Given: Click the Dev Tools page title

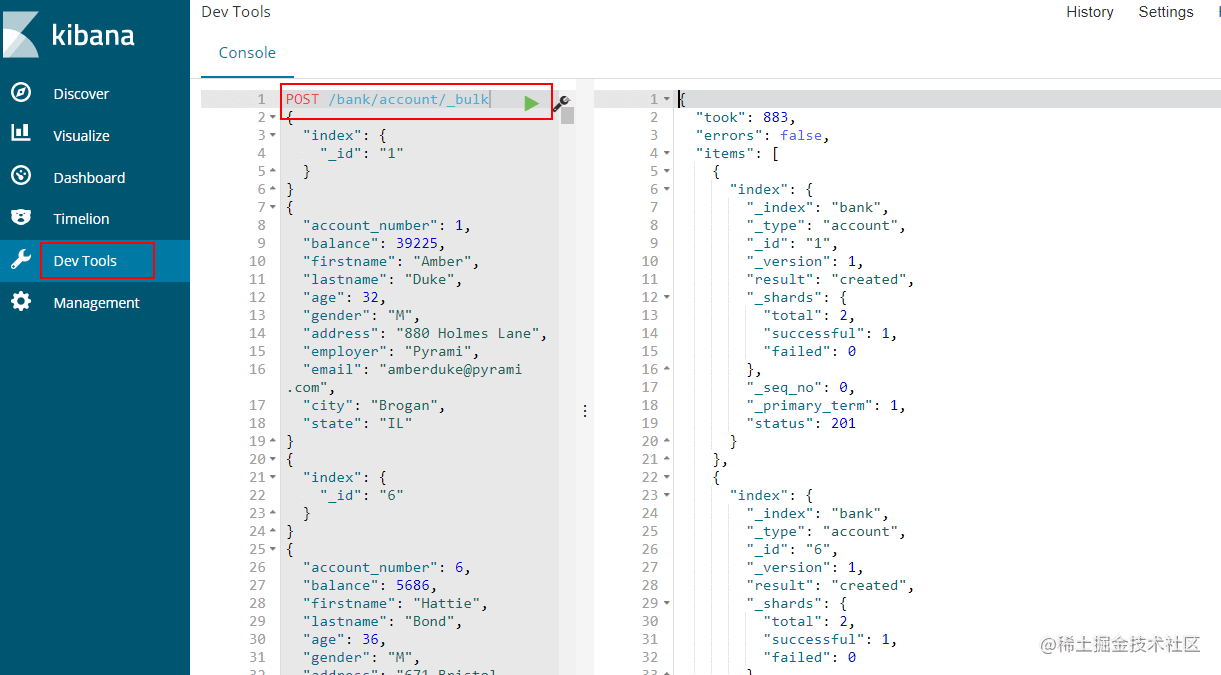Looking at the screenshot, I should click(236, 12).
